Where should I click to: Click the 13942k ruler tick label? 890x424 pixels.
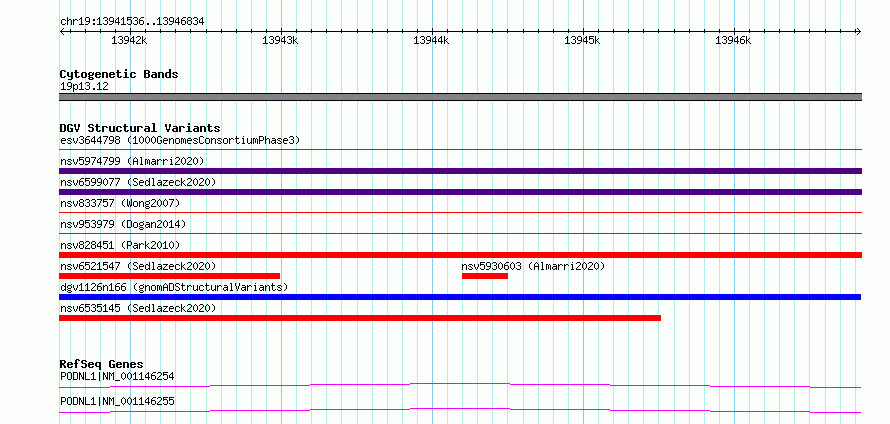pyautogui.click(x=129, y=40)
